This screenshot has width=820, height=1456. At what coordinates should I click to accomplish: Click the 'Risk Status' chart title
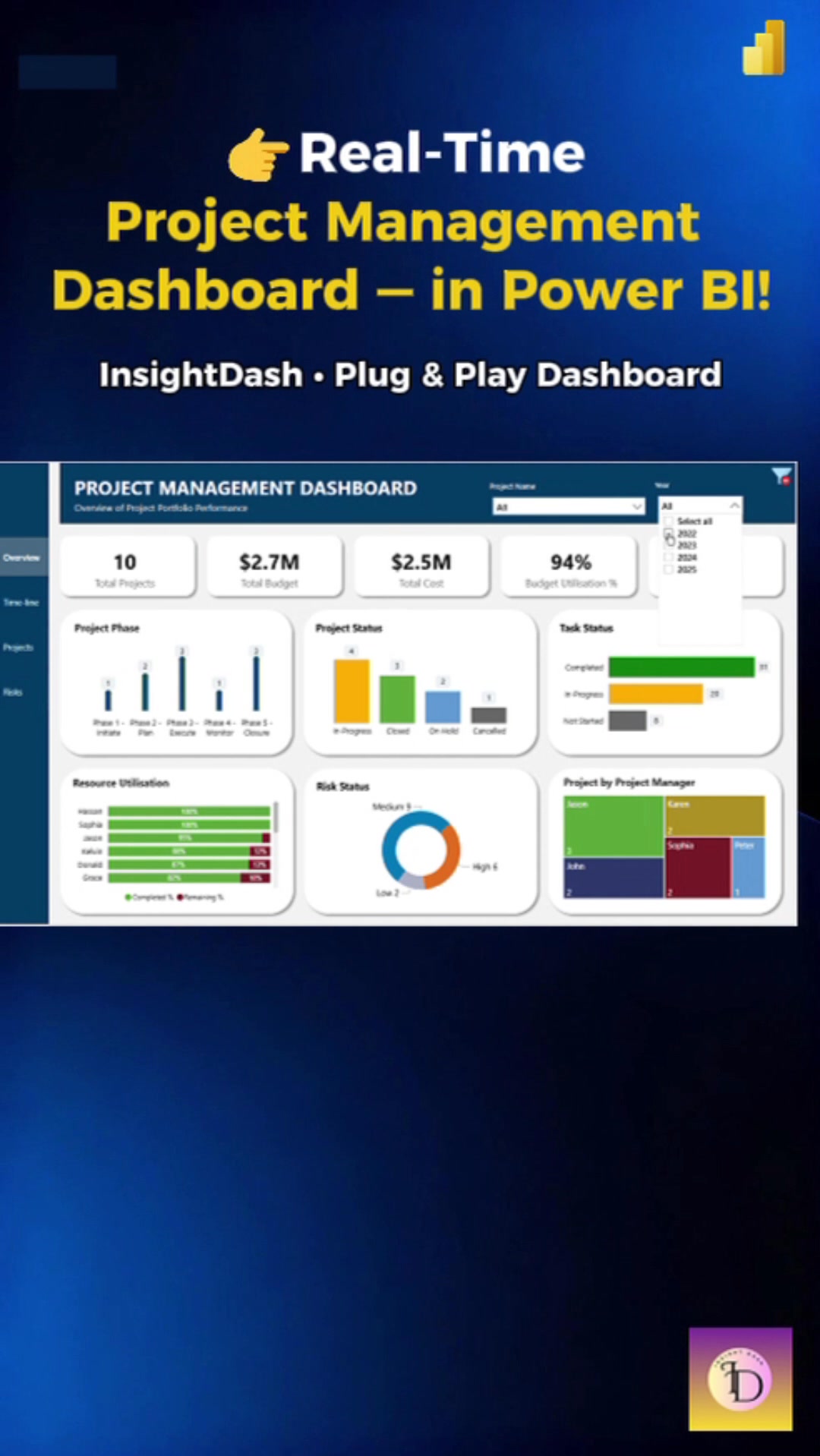click(x=343, y=786)
